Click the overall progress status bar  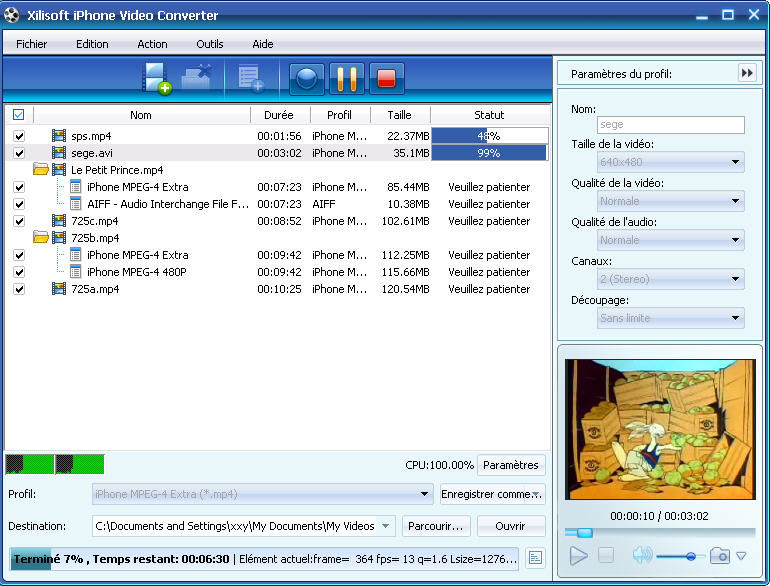tap(264, 559)
